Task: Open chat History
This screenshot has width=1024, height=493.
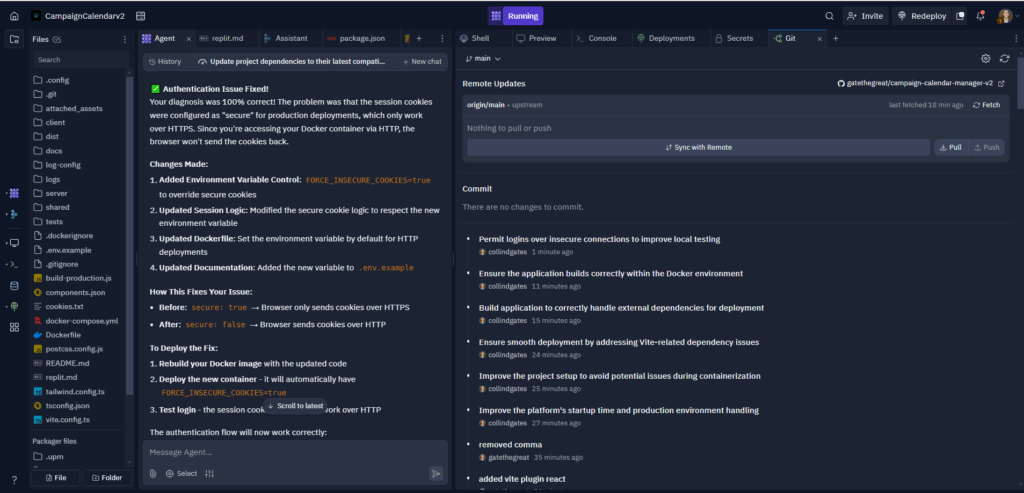Action: [x=165, y=61]
